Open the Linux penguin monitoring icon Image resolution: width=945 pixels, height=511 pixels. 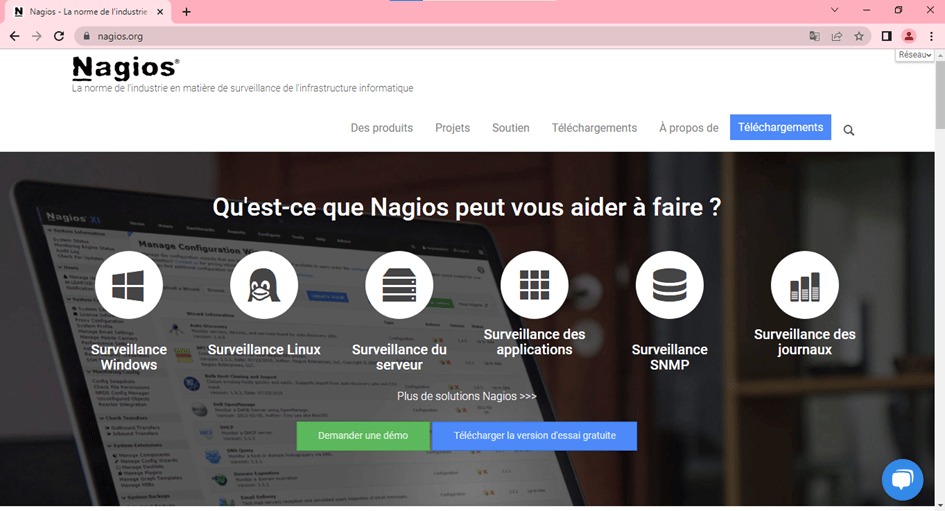pos(264,285)
